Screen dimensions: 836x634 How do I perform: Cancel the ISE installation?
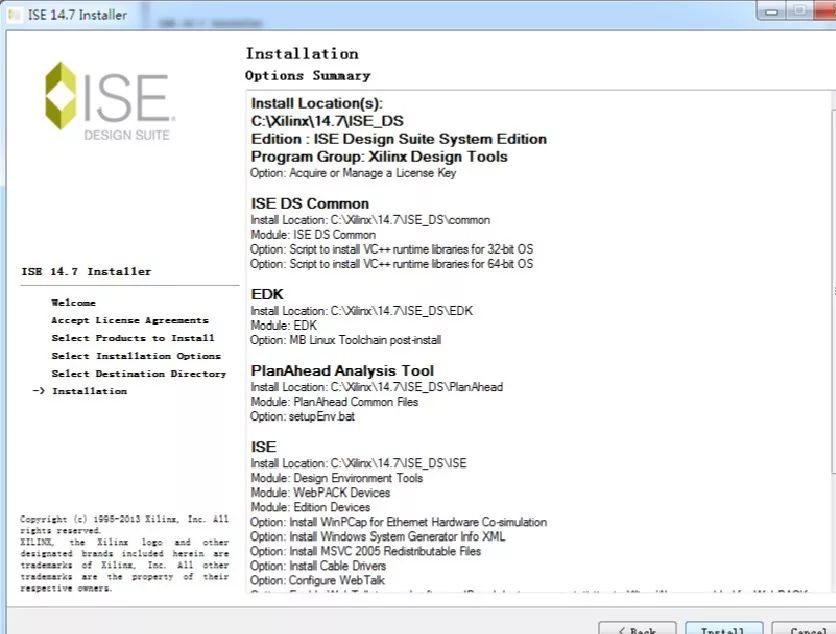804,628
